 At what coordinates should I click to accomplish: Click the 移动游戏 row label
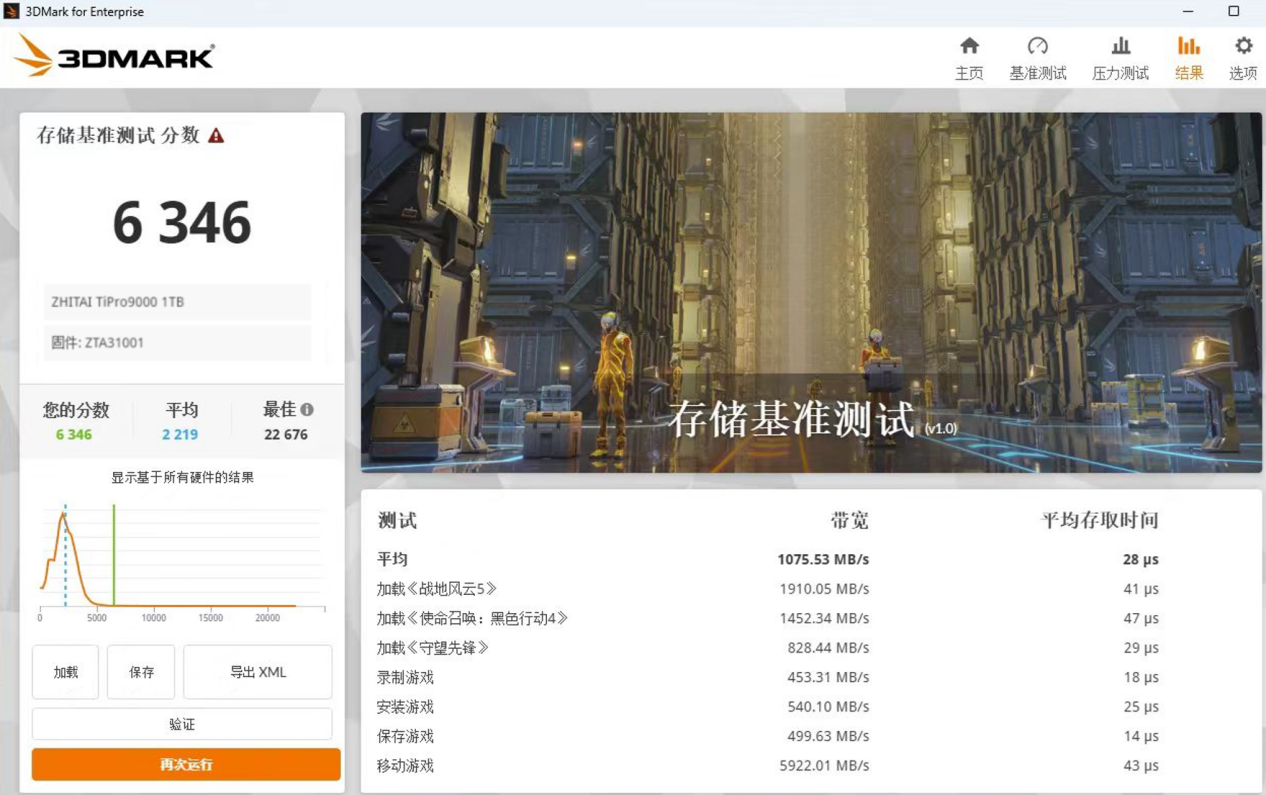pyautogui.click(x=405, y=766)
